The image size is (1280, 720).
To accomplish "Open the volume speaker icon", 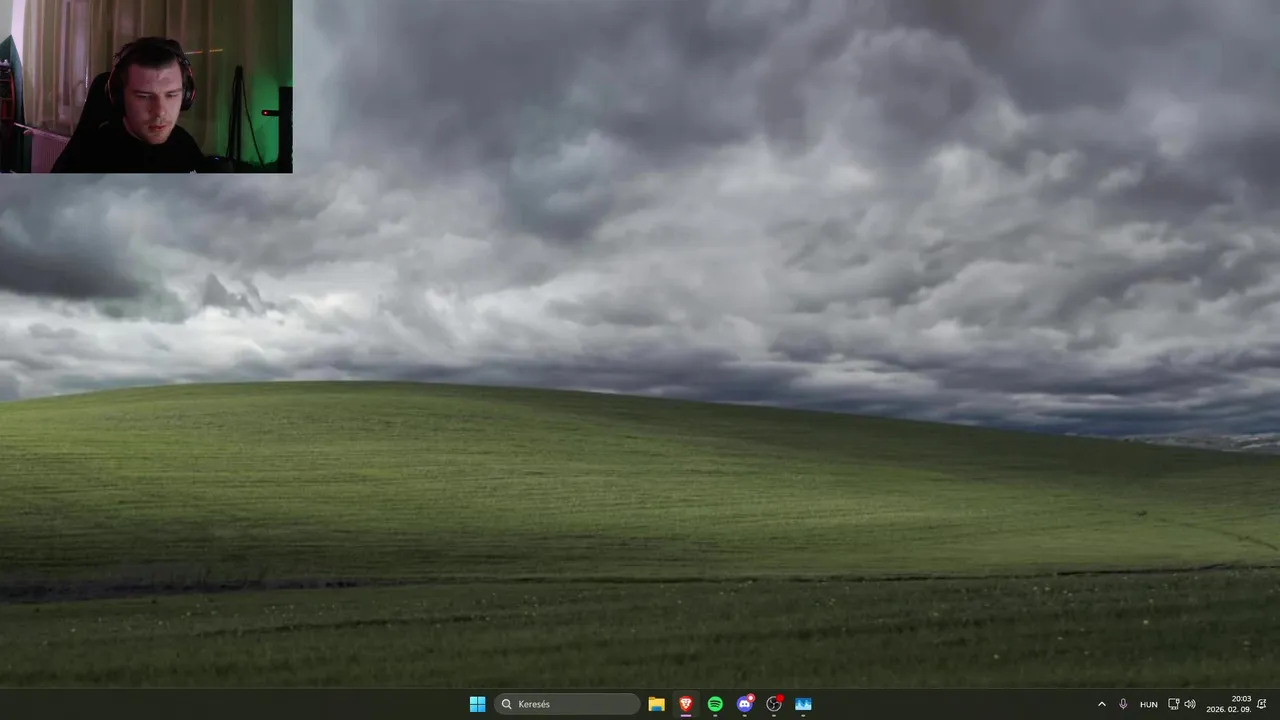I will coord(1190,704).
